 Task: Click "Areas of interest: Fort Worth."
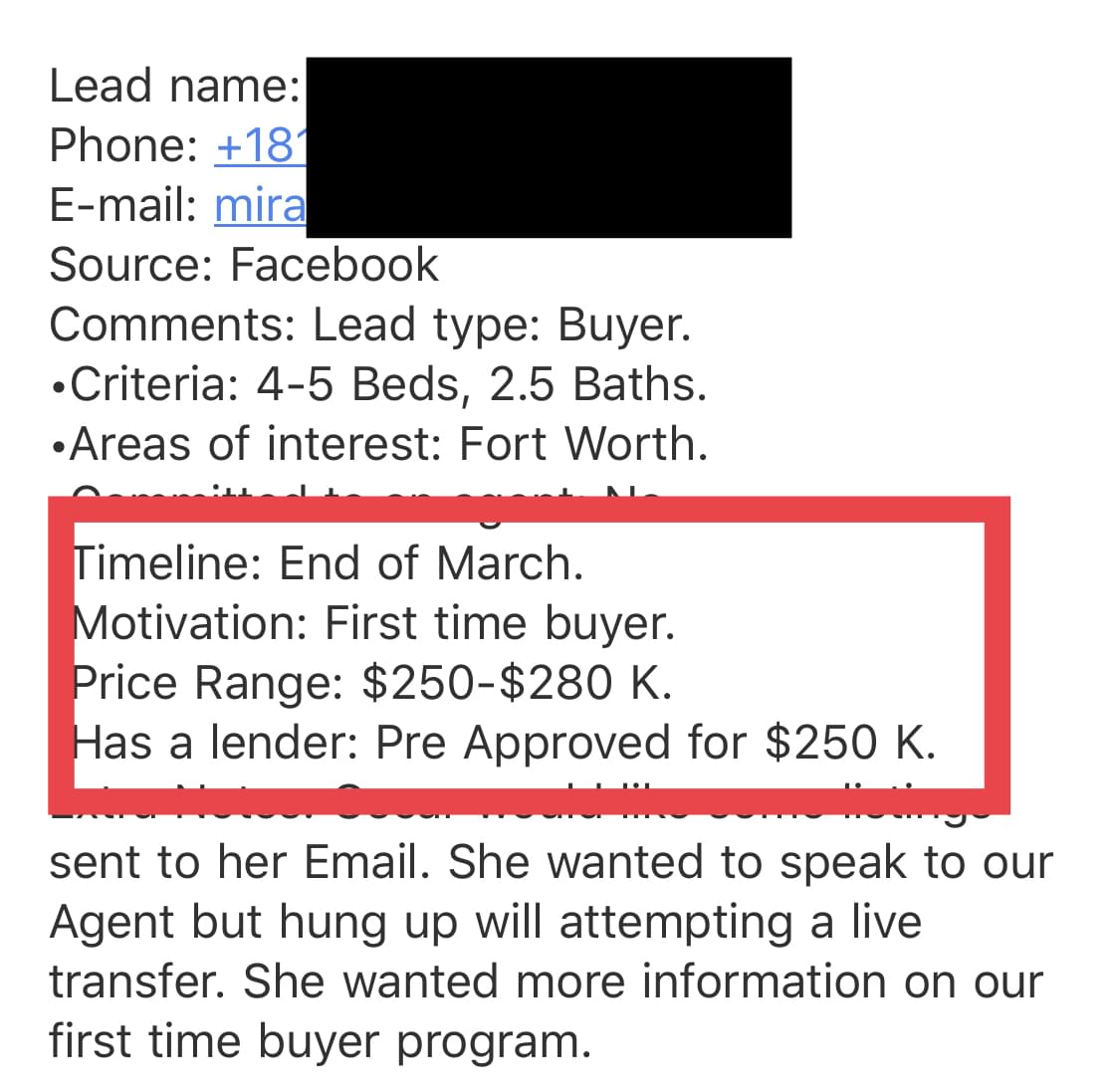click(379, 444)
